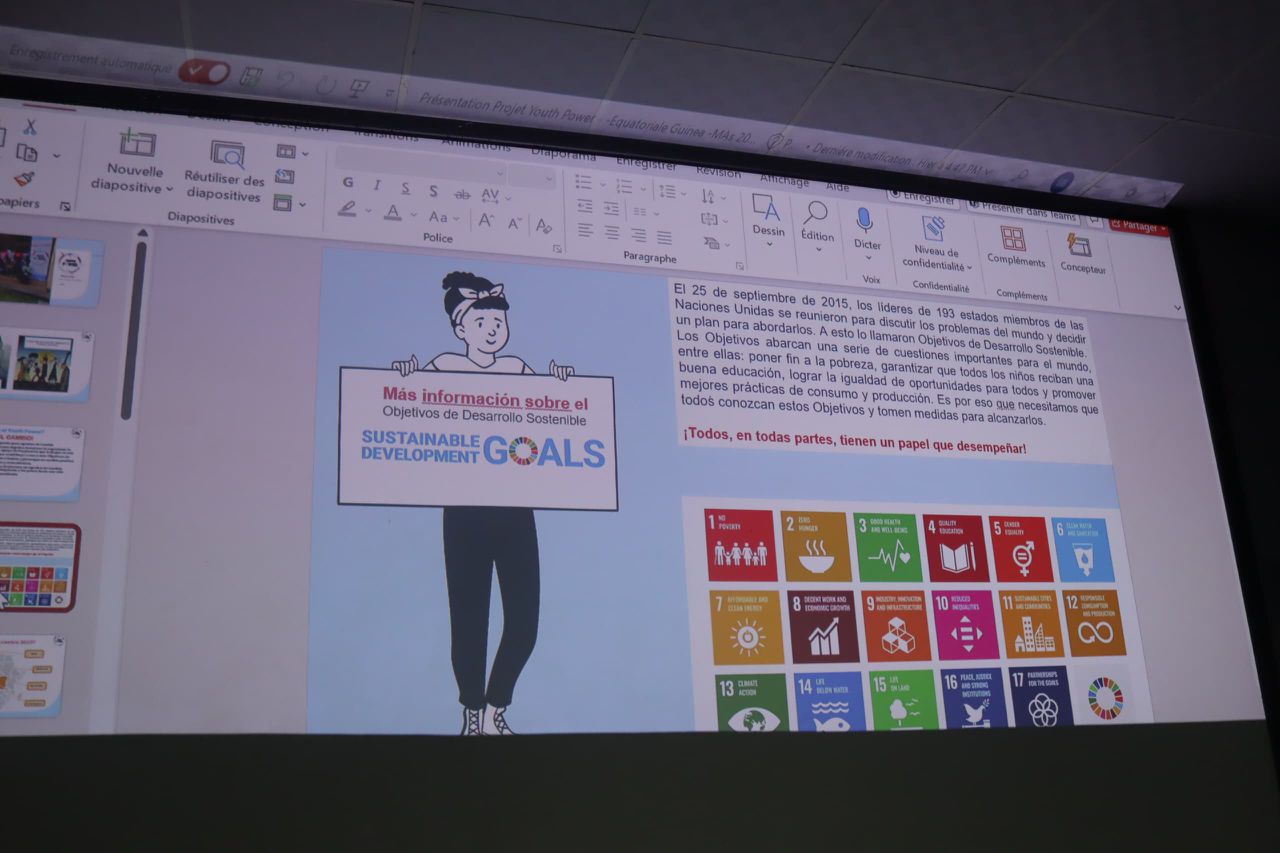Click the Copy icon in clipboard group
Image resolution: width=1280 pixels, height=853 pixels.
coord(27,153)
